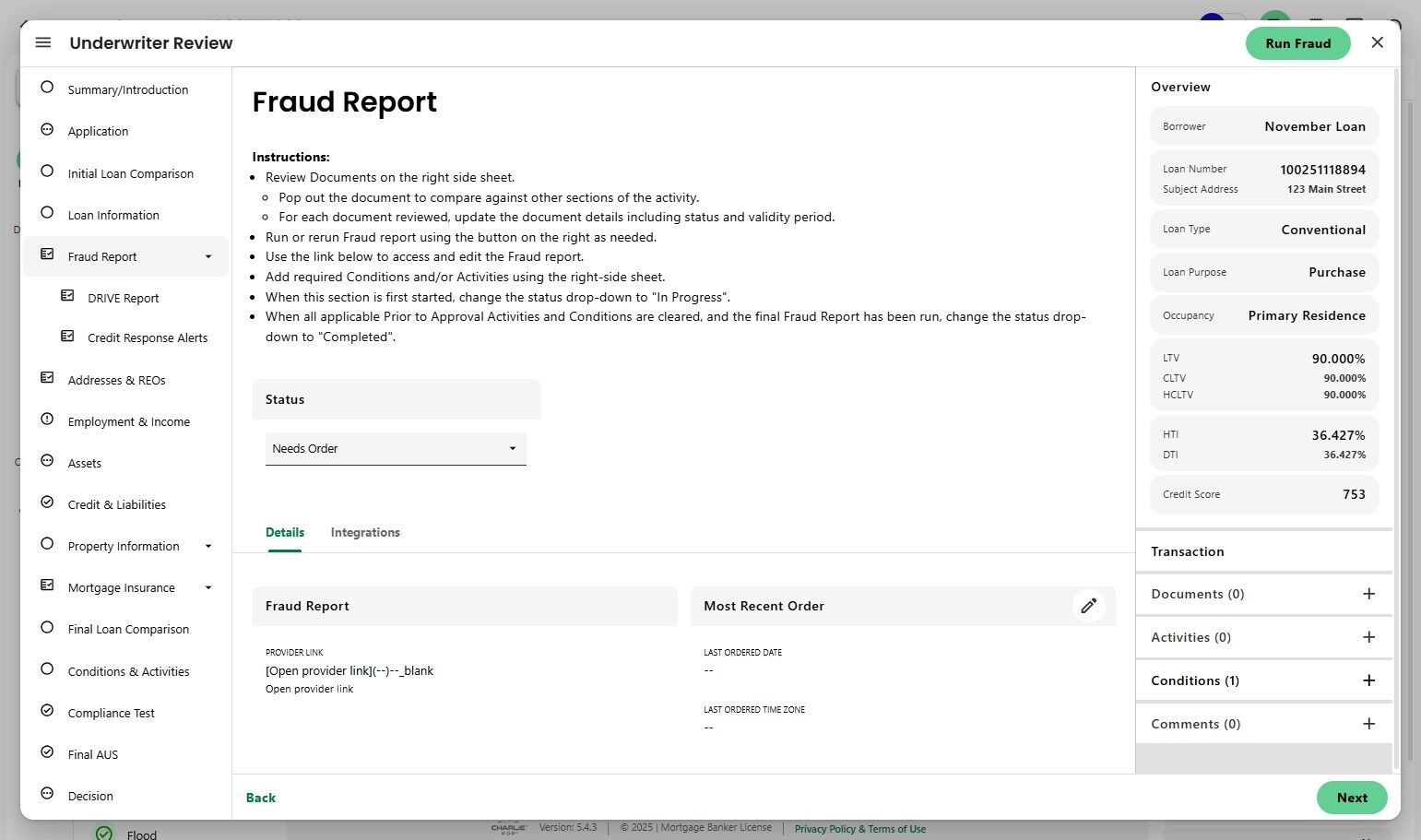Open the provider link
This screenshot has height=840, width=1421.
click(x=310, y=690)
